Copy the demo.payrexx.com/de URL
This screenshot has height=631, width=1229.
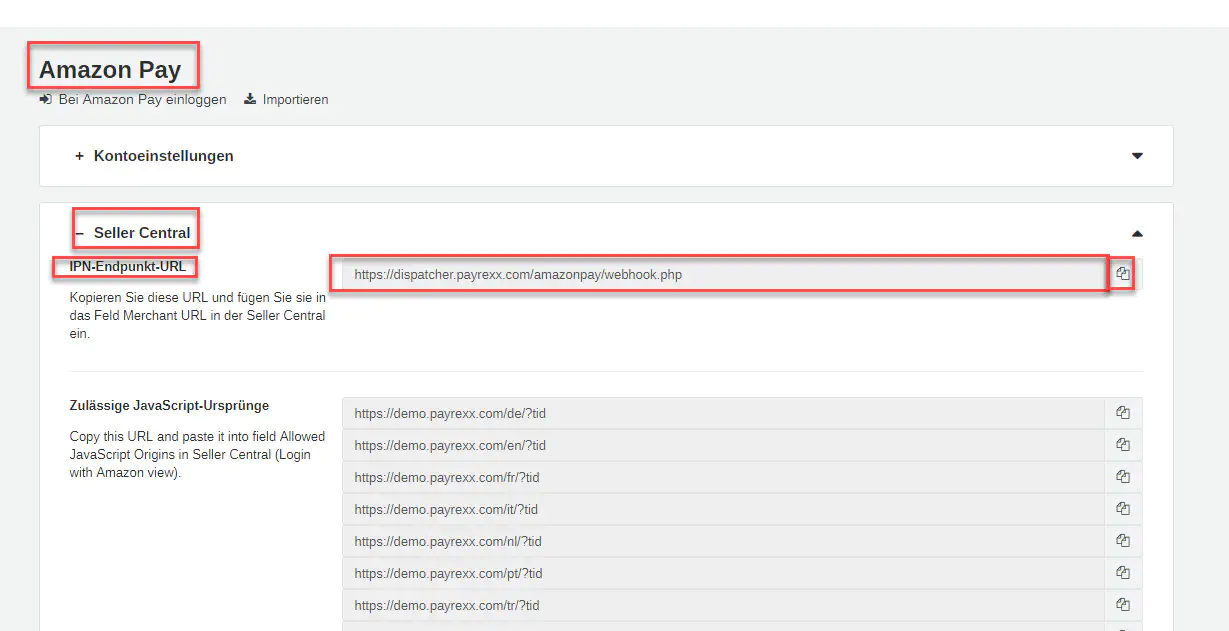(x=1123, y=413)
